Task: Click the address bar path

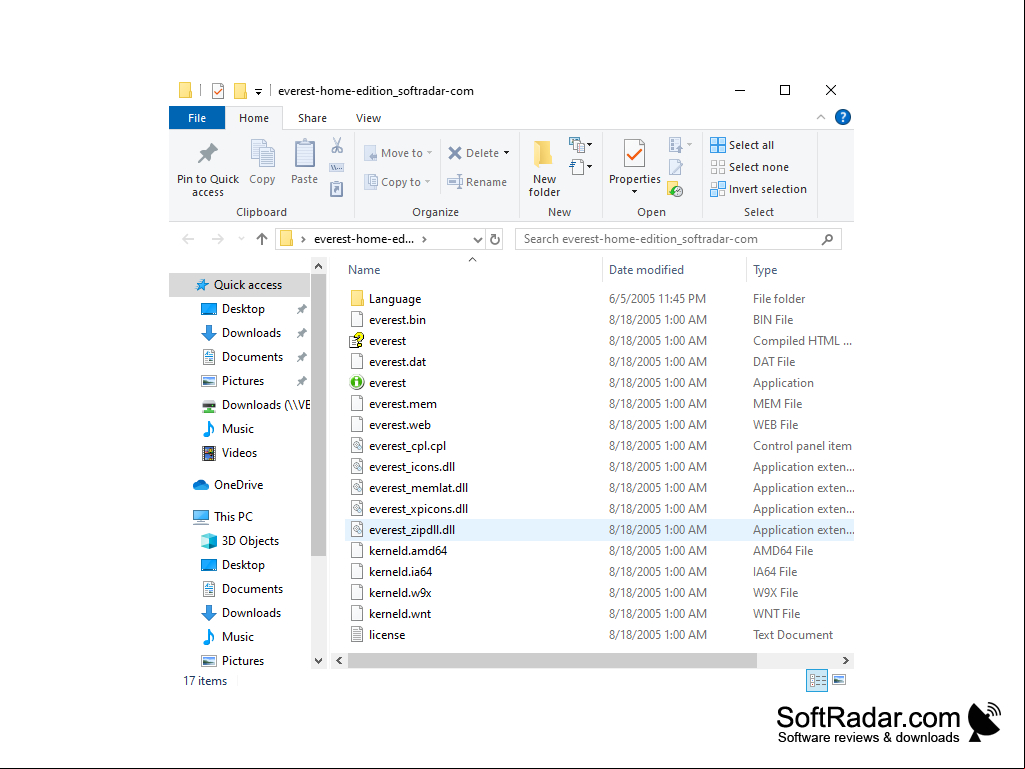Action: [380, 239]
